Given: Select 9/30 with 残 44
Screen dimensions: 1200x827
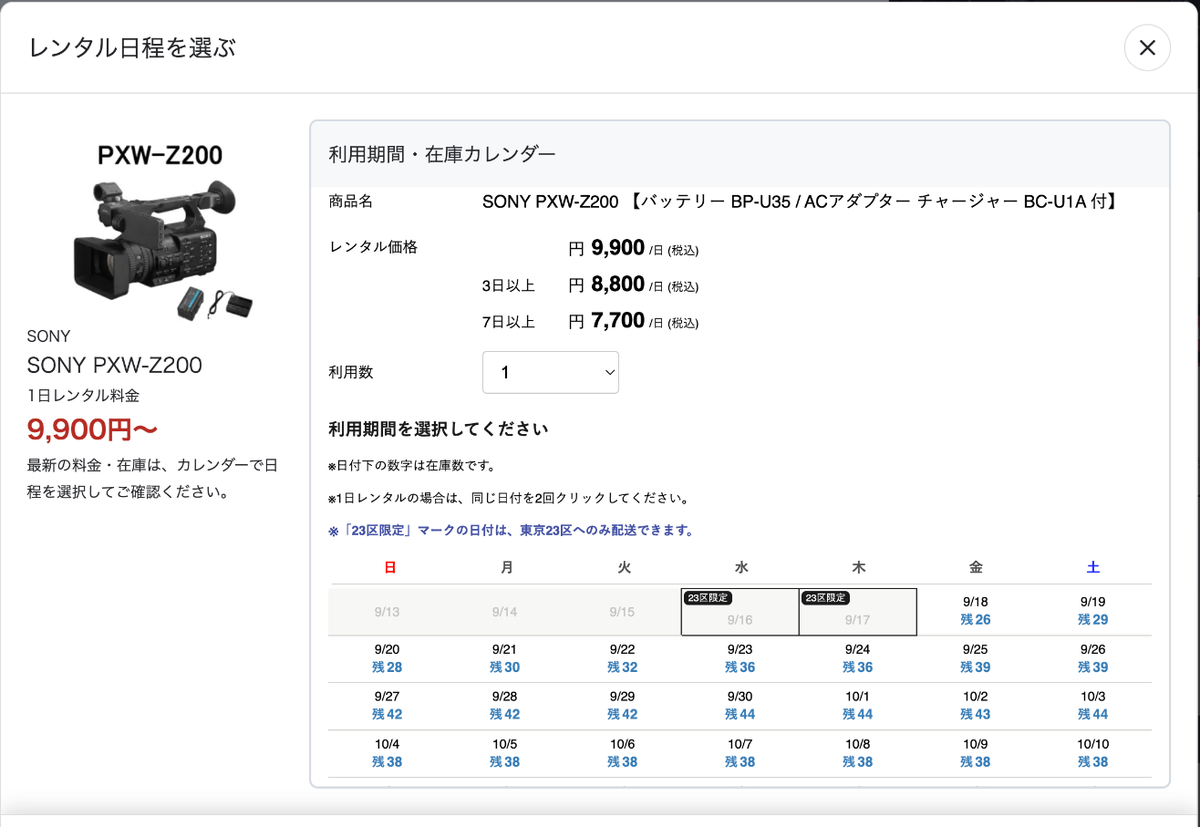Looking at the screenshot, I should click(x=740, y=705).
